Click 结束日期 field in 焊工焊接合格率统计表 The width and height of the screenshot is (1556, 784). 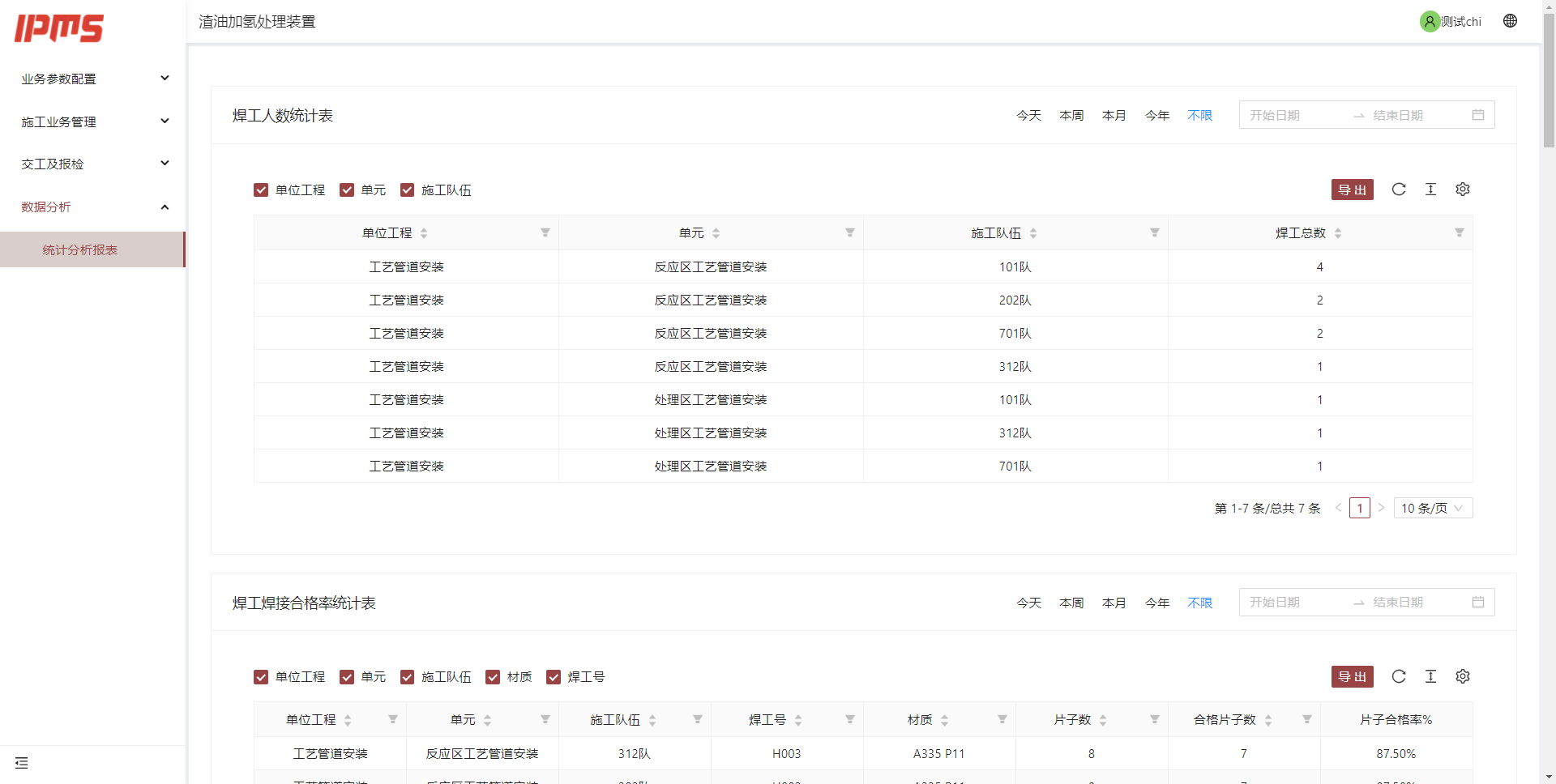1418,603
